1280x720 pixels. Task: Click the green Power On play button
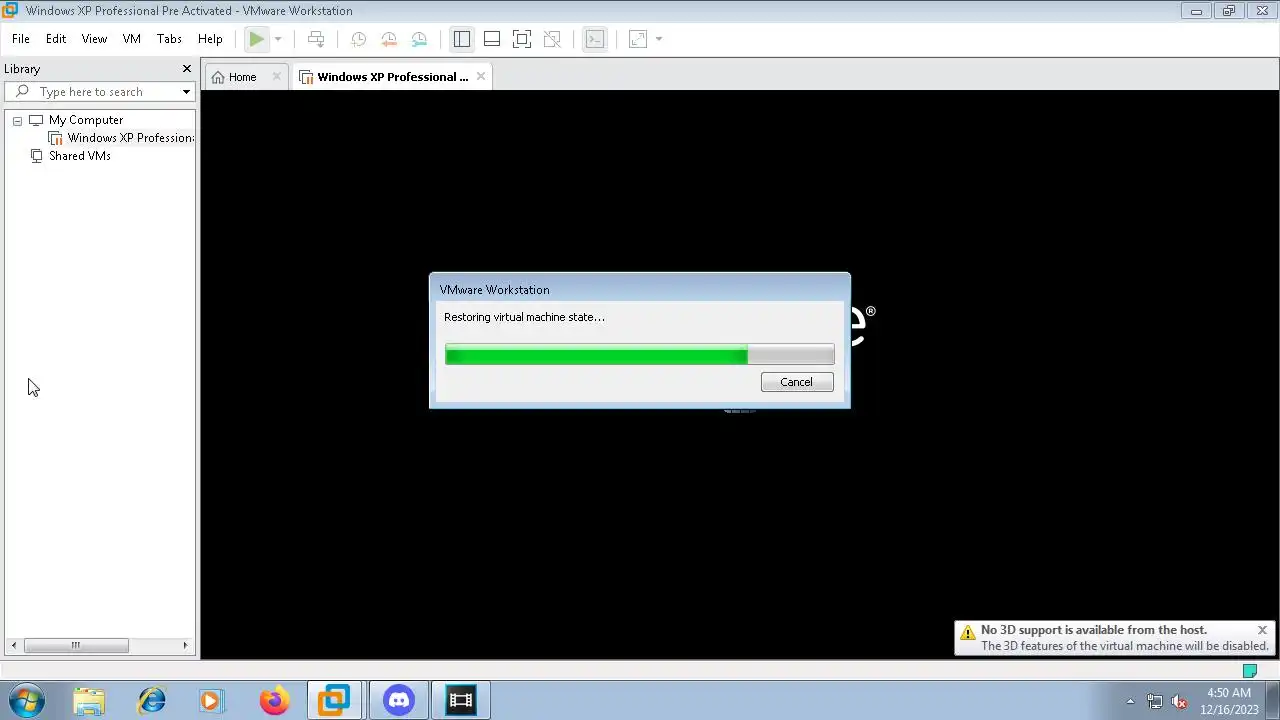point(257,39)
